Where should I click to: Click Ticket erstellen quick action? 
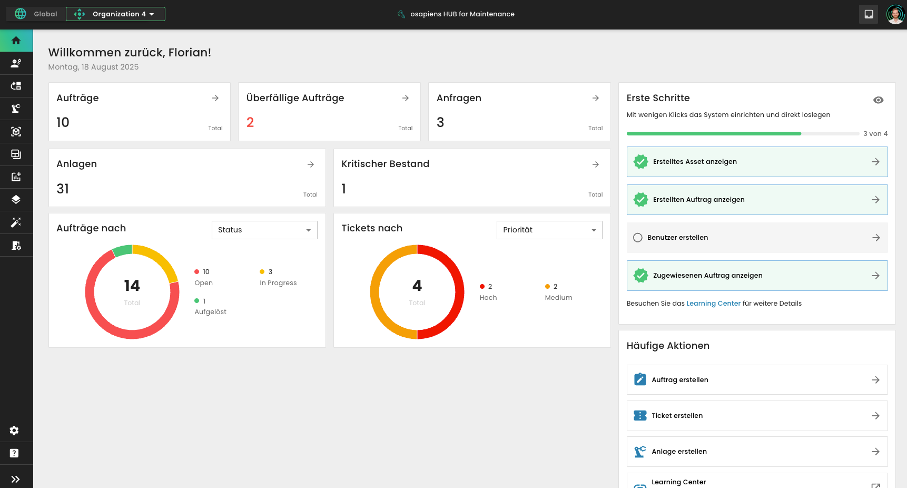(x=757, y=415)
